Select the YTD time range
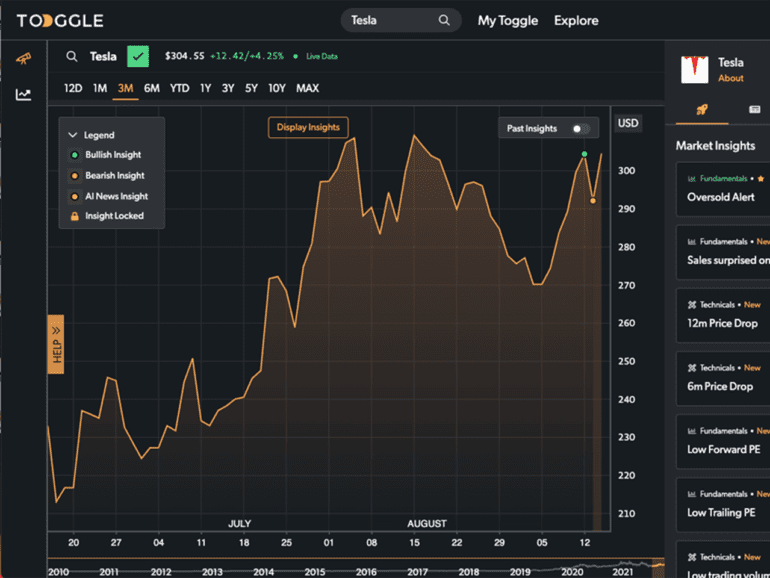 (179, 88)
